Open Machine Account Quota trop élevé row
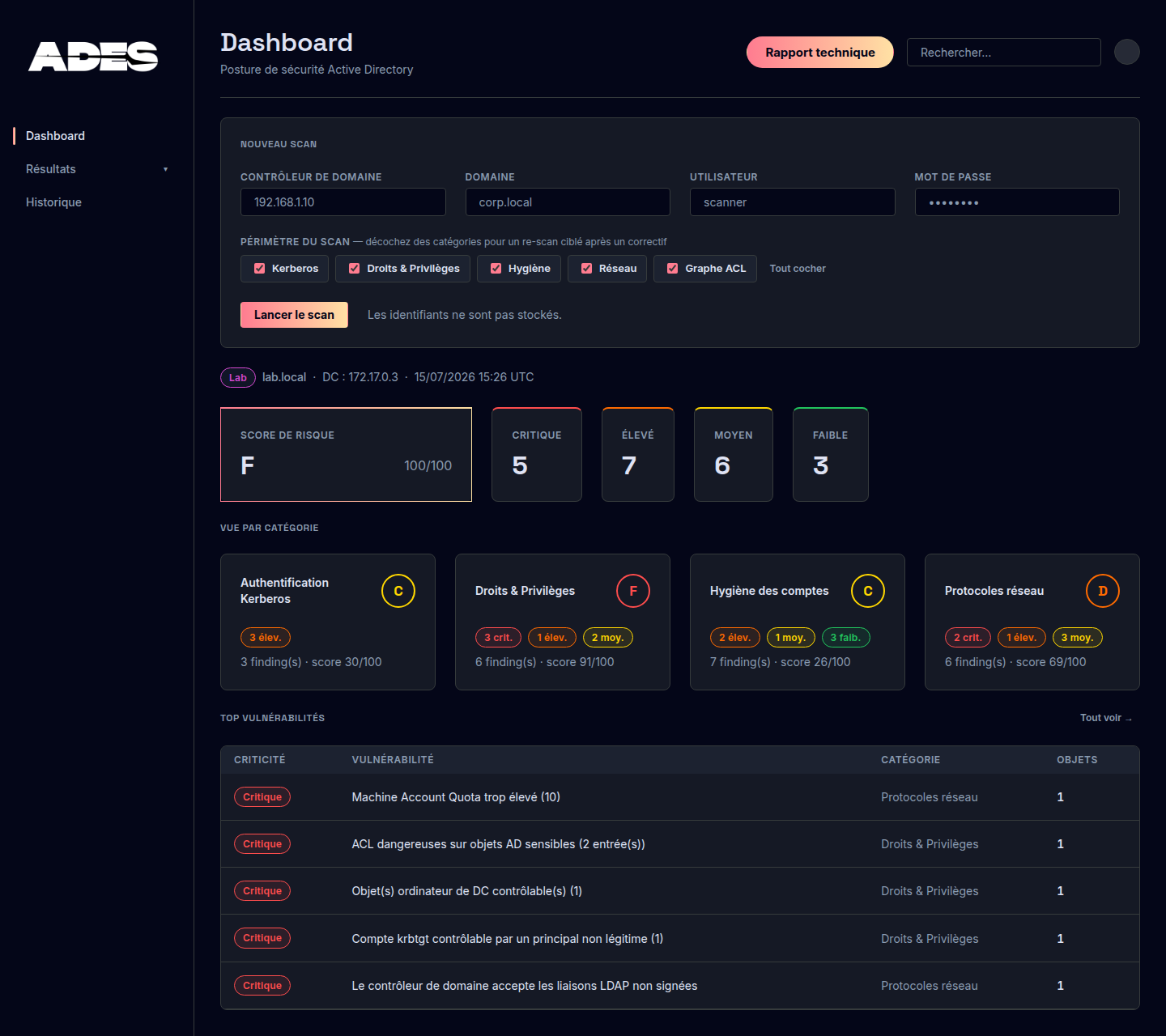 click(x=680, y=797)
